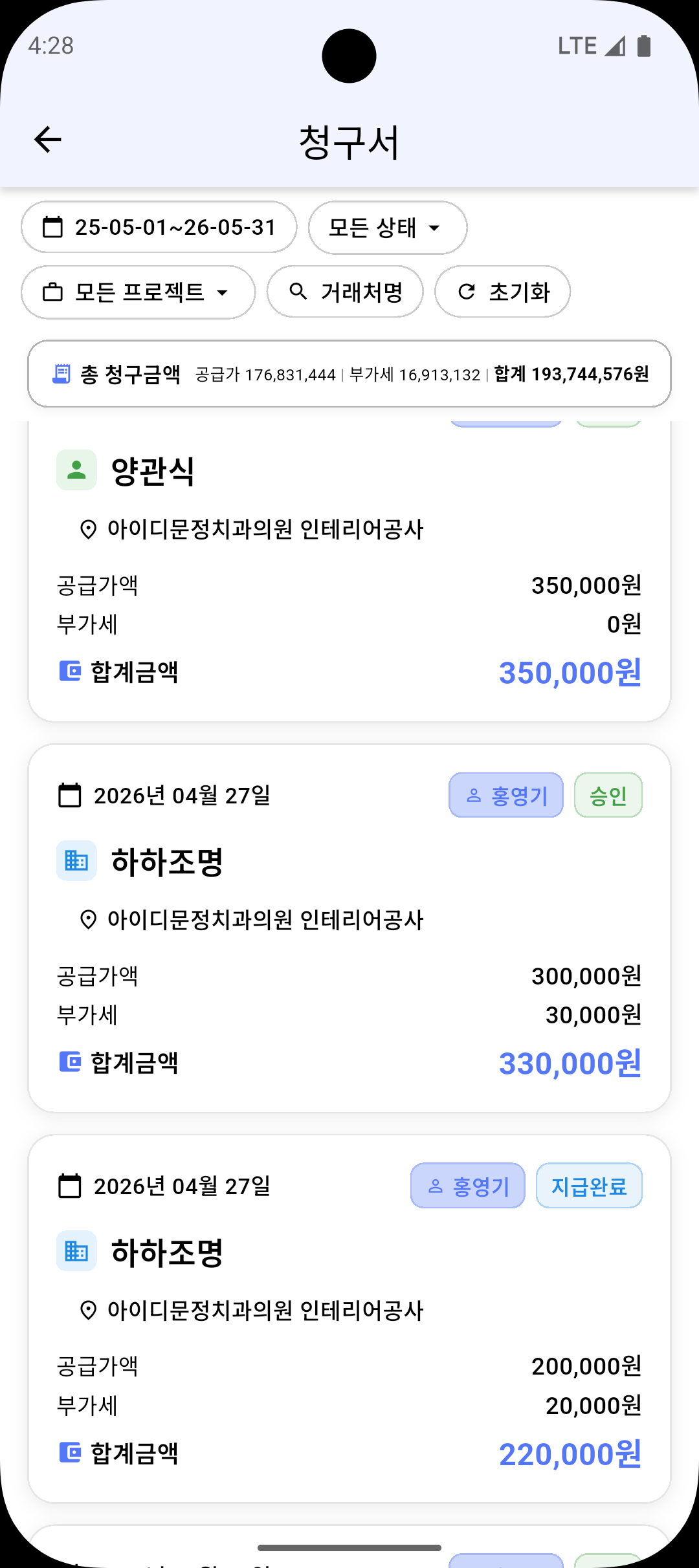Tap wallet icon beside 330,000원 합계금액
The width and height of the screenshot is (699, 1568).
point(70,1062)
